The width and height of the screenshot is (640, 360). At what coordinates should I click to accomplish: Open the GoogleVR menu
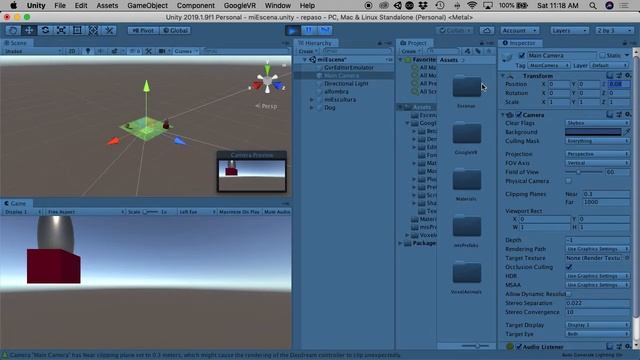(x=240, y=5)
